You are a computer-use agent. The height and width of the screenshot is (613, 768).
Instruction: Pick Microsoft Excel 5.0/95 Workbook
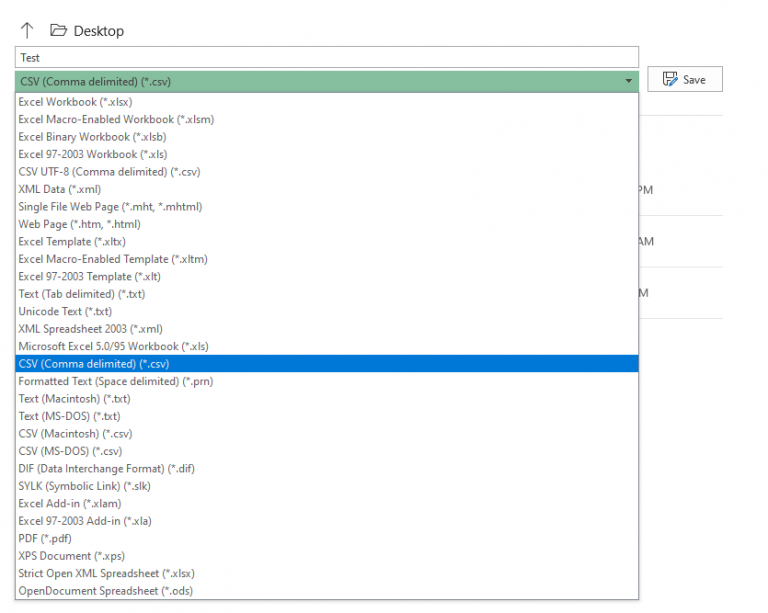[327, 347]
